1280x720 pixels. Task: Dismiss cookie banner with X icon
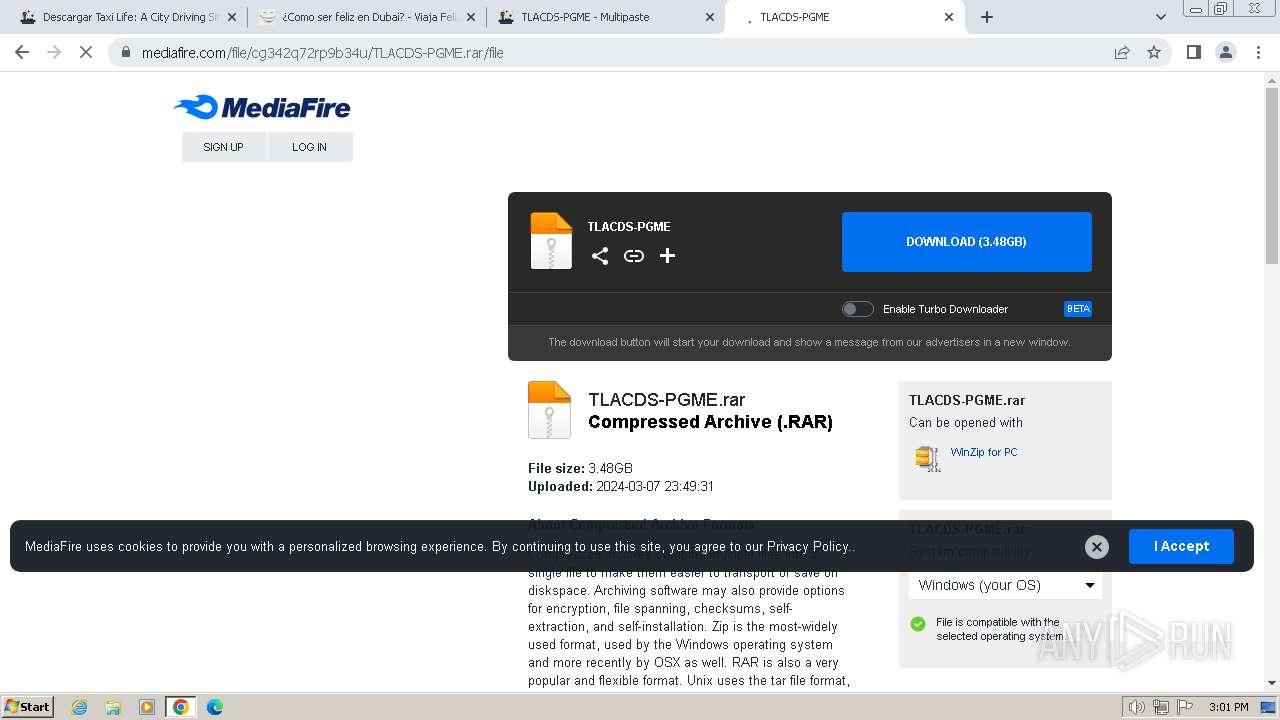coord(1097,547)
